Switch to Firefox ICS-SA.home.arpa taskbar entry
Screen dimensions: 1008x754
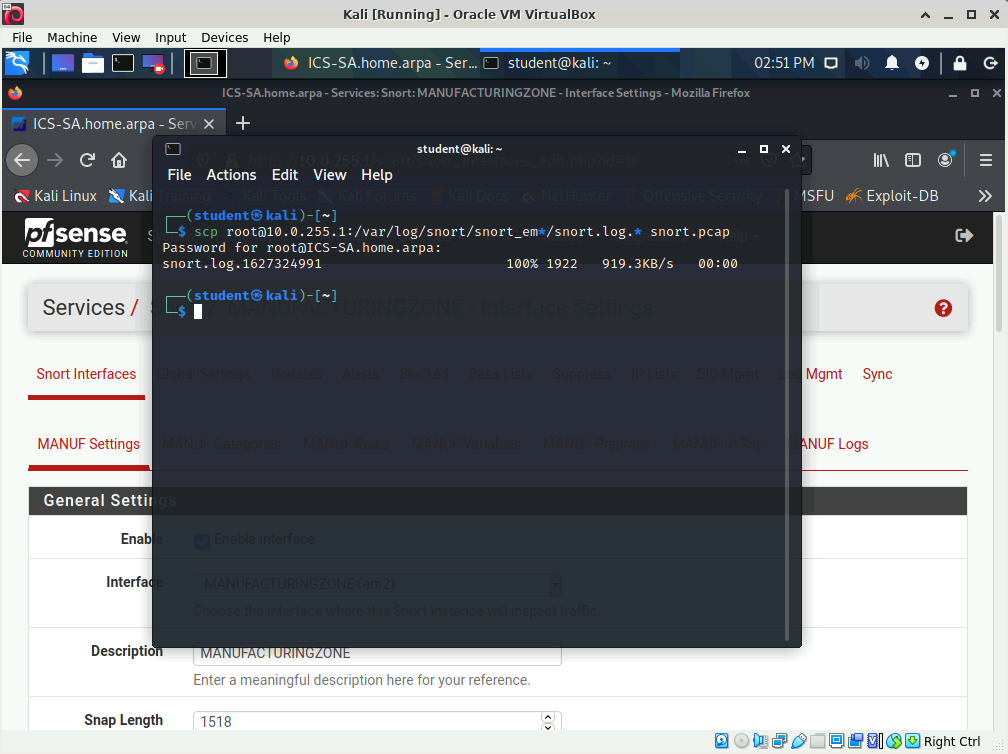click(x=380, y=63)
